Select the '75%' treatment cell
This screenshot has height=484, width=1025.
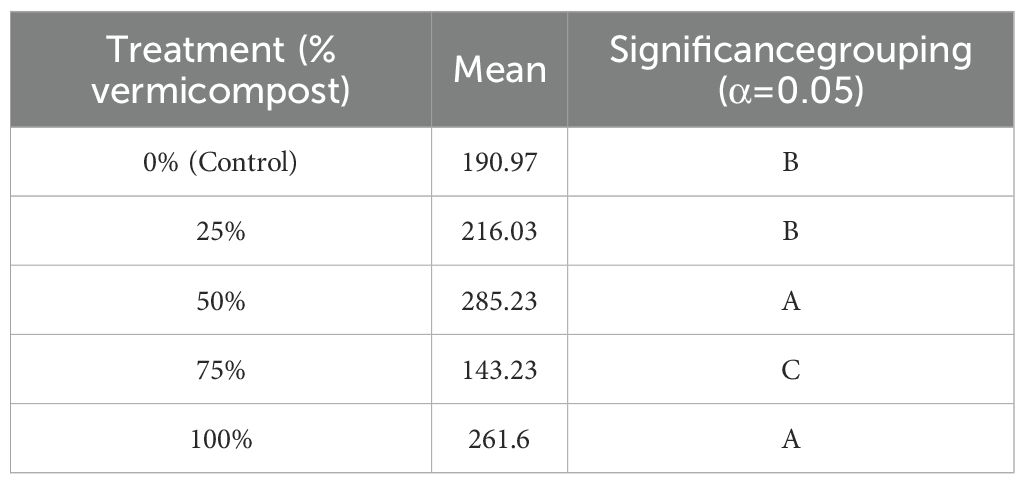[220, 369]
